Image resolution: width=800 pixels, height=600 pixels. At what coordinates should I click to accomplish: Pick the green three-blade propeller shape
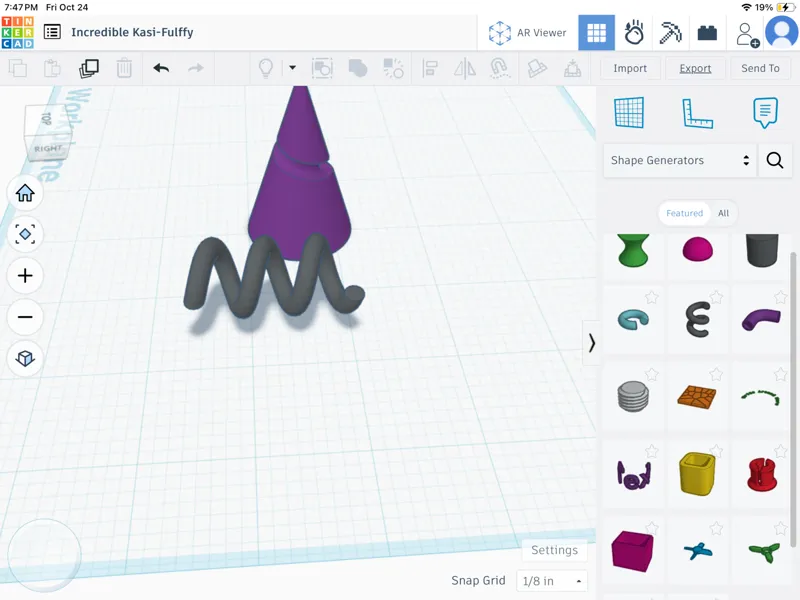[x=764, y=552]
